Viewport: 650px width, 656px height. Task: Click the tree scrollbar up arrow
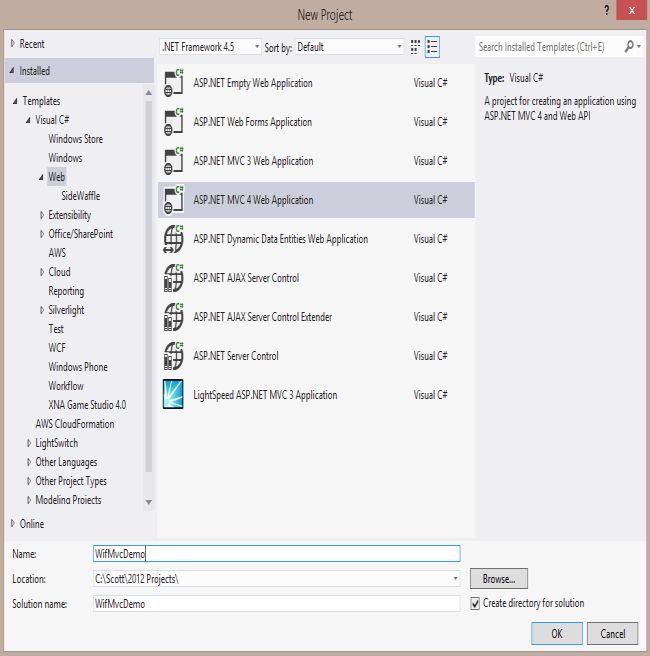pyautogui.click(x=148, y=93)
